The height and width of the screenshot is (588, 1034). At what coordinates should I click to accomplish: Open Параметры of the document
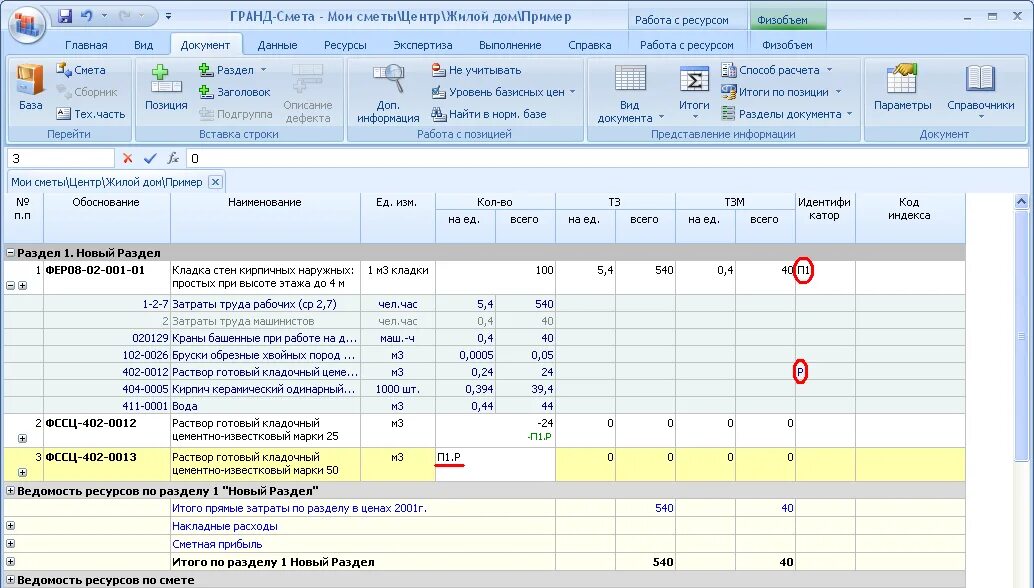pyautogui.click(x=902, y=86)
